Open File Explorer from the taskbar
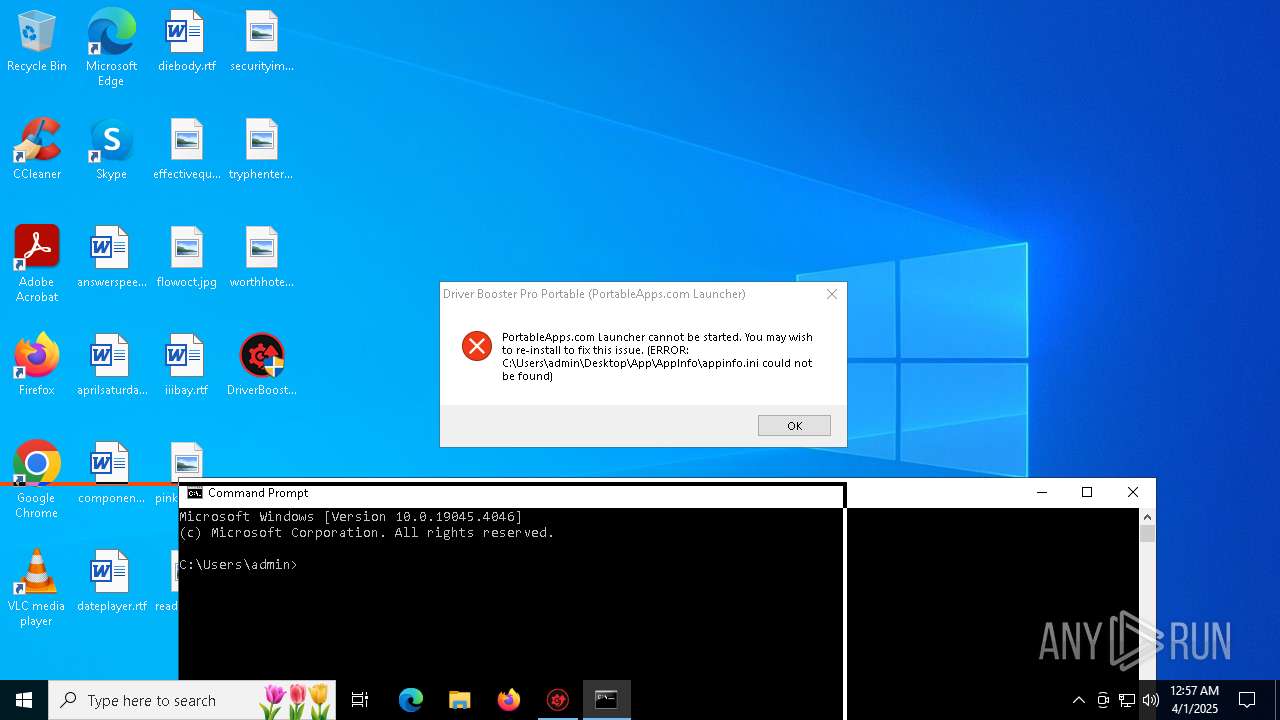This screenshot has width=1280, height=720. coord(460,700)
